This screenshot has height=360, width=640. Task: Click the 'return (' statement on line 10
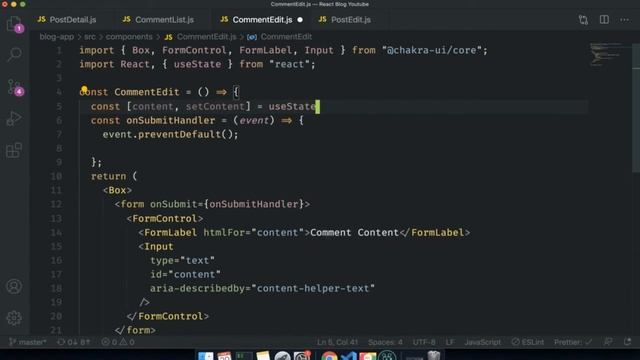114,176
